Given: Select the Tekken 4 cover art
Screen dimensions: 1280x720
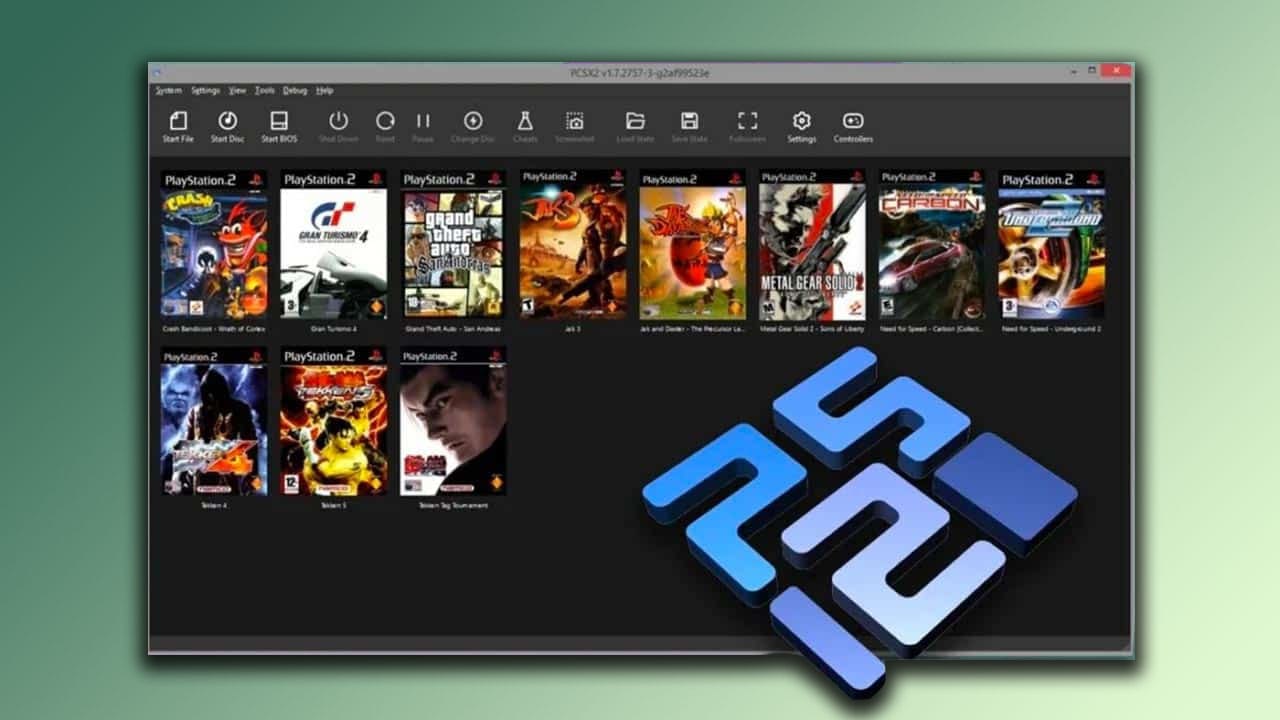Looking at the screenshot, I should (x=214, y=421).
